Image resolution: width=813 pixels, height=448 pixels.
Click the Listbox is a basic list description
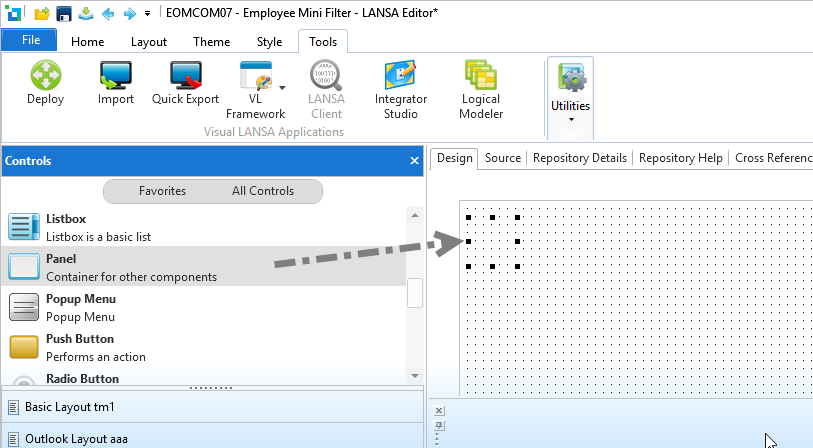coord(99,237)
